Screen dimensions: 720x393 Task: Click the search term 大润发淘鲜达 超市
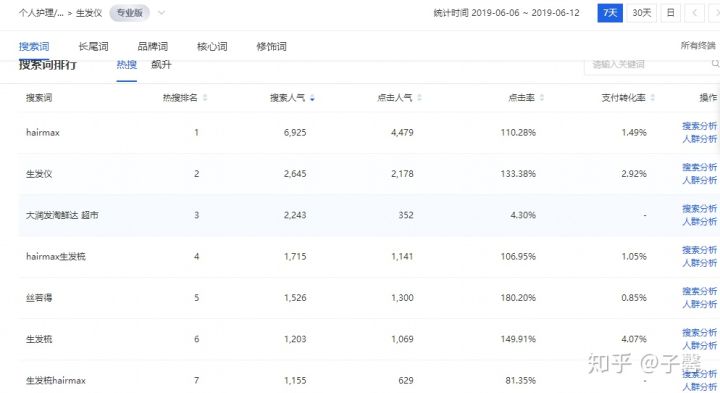point(62,215)
